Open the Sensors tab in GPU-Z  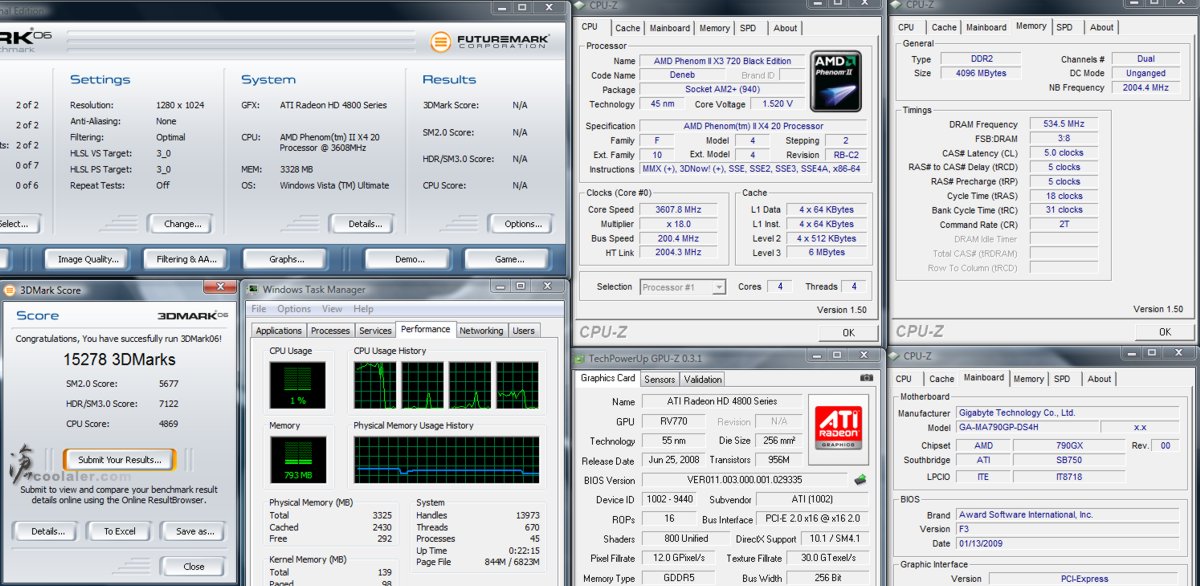[660, 380]
